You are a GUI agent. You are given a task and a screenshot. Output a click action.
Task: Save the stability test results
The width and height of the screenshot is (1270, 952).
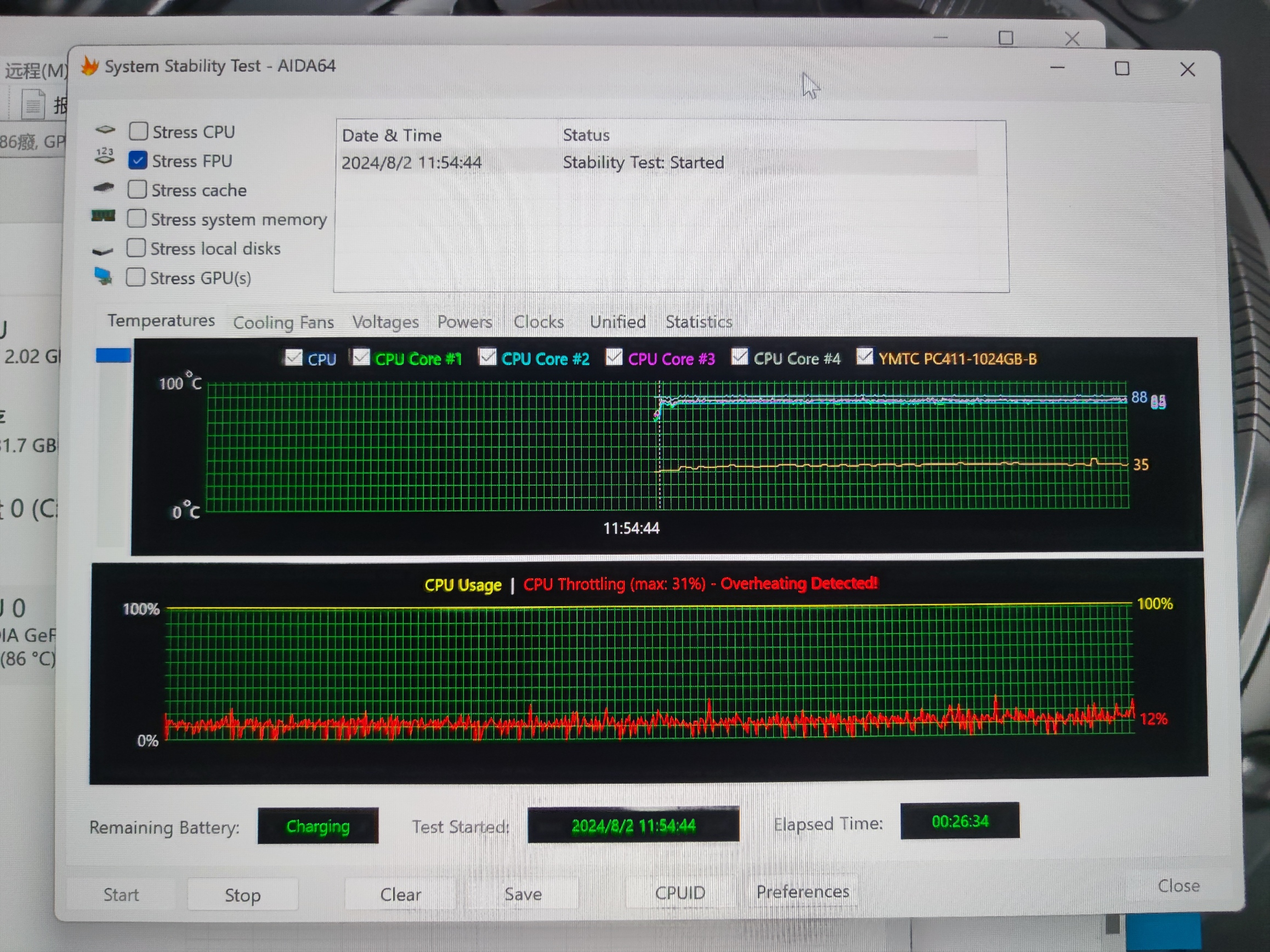pos(523,893)
